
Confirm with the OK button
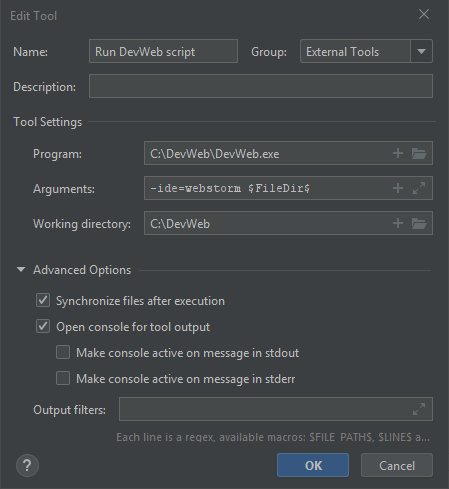[313, 465]
